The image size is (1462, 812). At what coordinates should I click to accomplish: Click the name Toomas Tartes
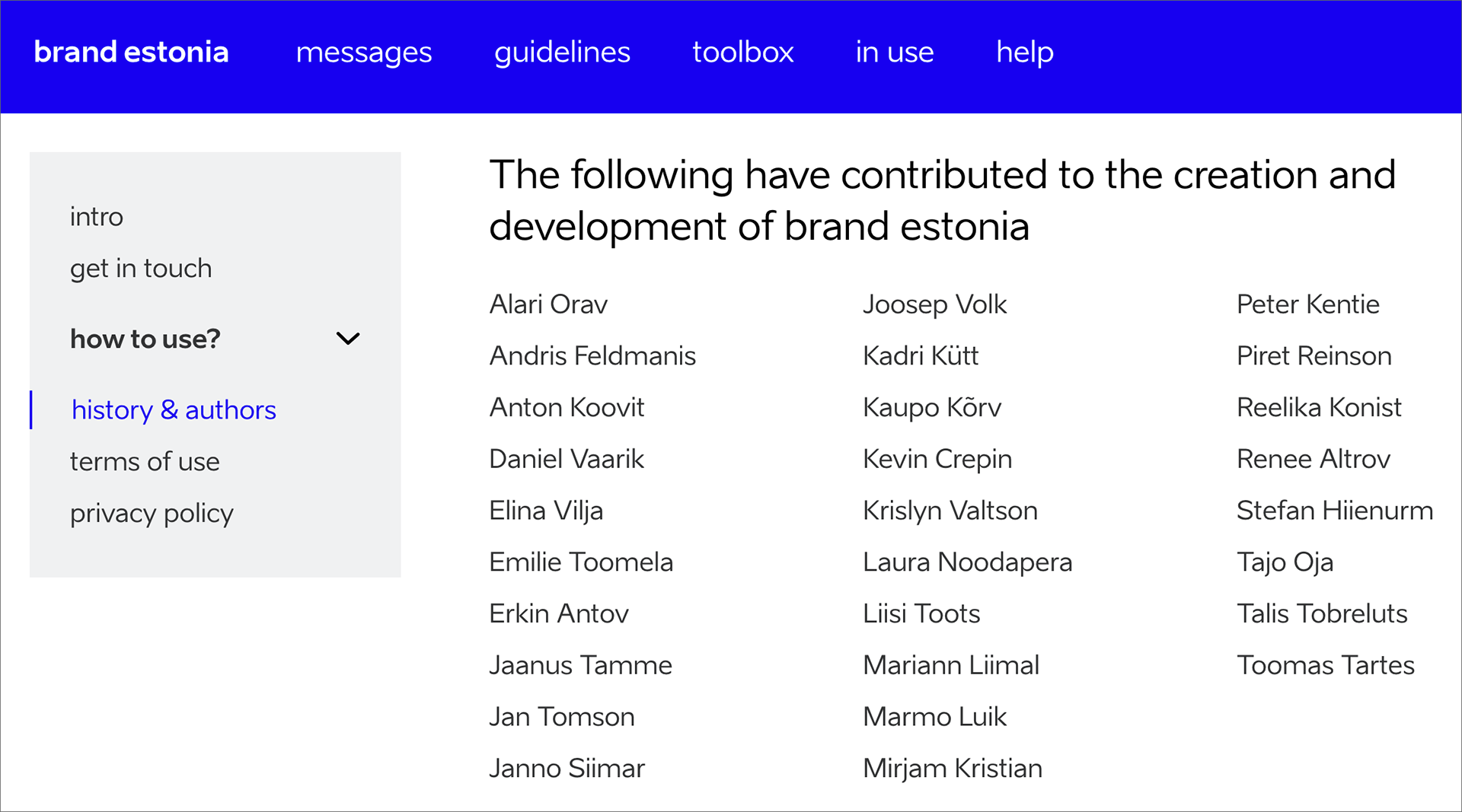tap(1326, 665)
